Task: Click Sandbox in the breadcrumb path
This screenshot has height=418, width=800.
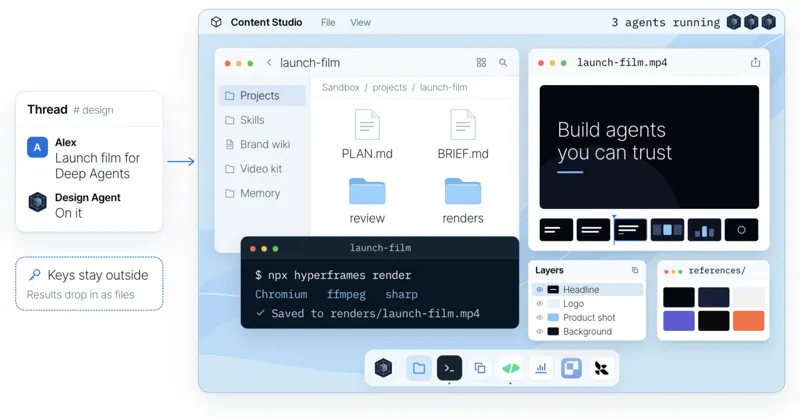Action: (340, 87)
